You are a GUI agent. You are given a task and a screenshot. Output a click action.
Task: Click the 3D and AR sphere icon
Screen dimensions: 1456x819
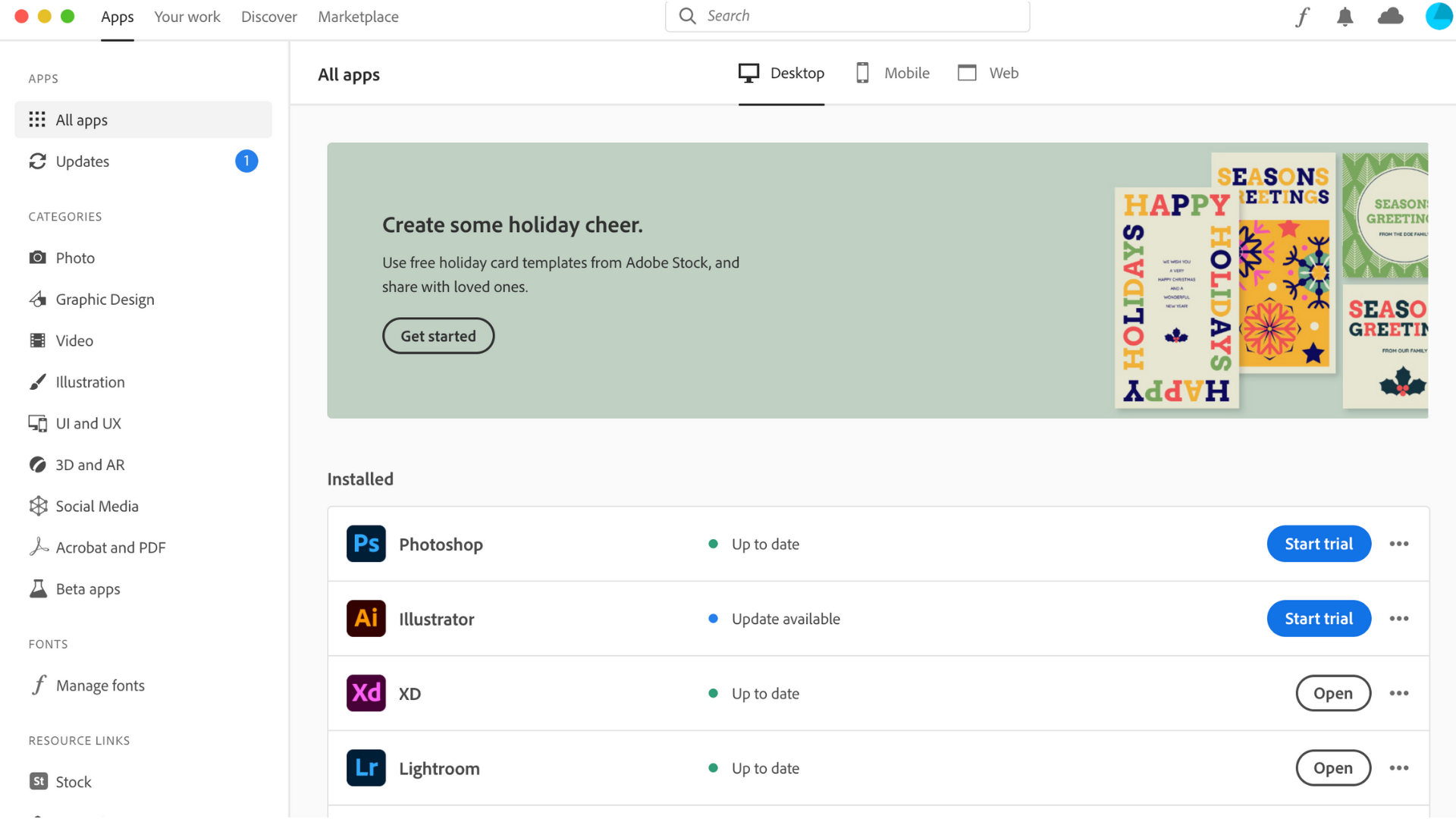(x=37, y=464)
